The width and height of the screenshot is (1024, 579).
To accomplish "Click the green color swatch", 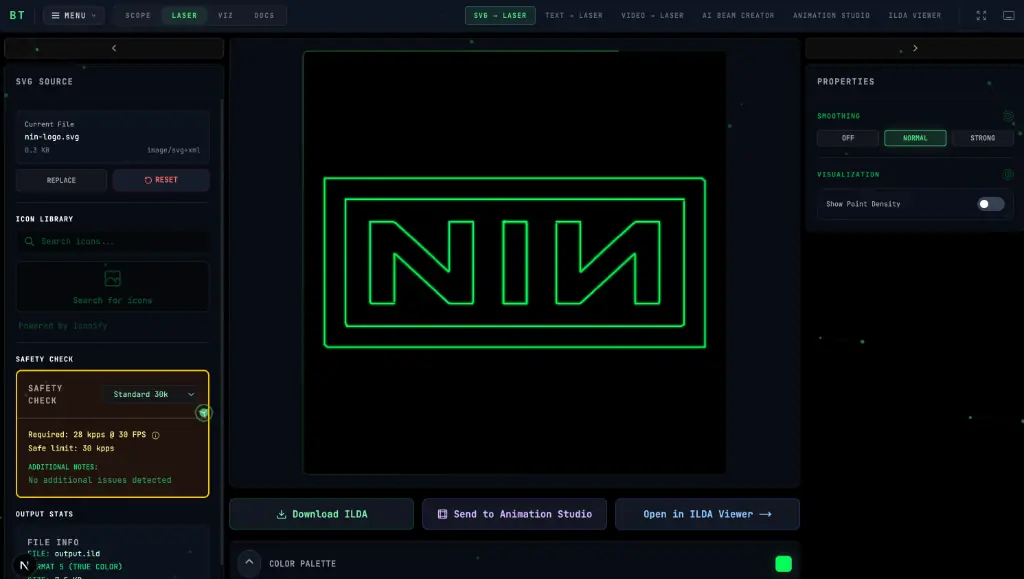I will tap(783, 563).
